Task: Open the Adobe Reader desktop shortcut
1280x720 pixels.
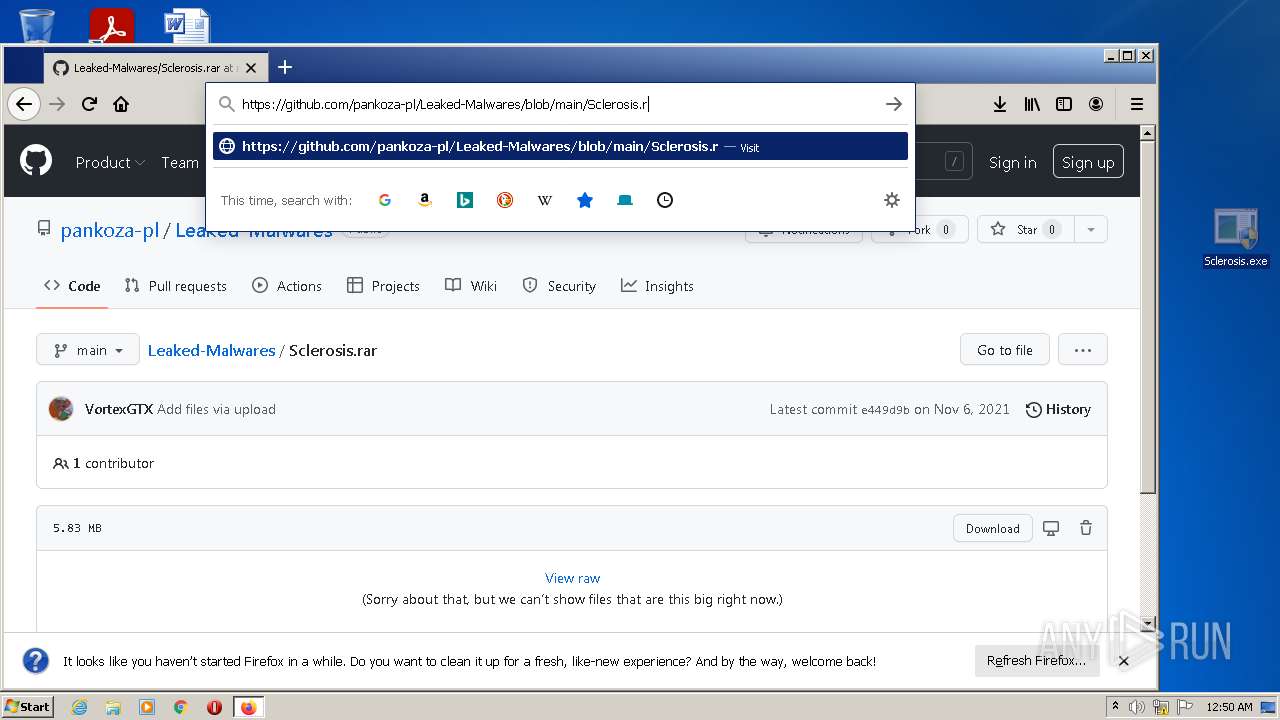Action: [111, 25]
